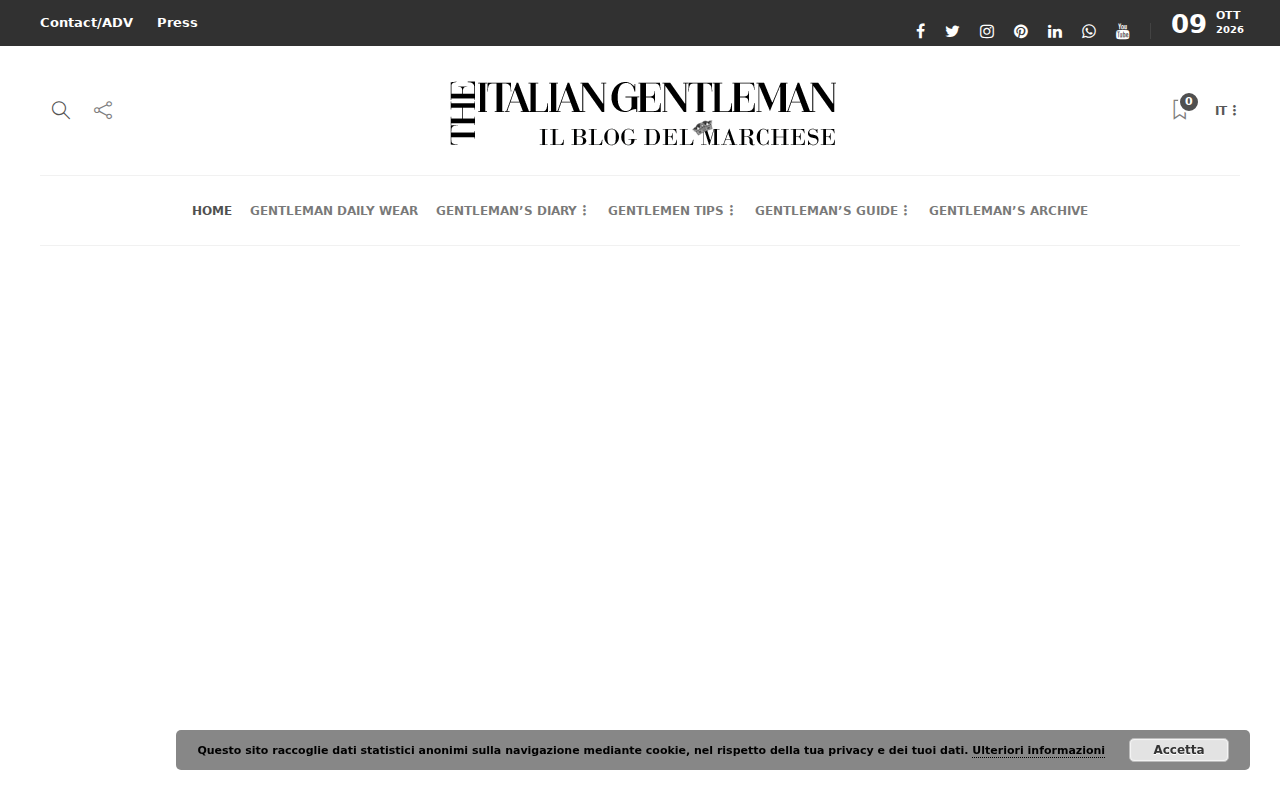Expand the IT language selector
The height and width of the screenshot is (800, 1280).
click(1227, 111)
